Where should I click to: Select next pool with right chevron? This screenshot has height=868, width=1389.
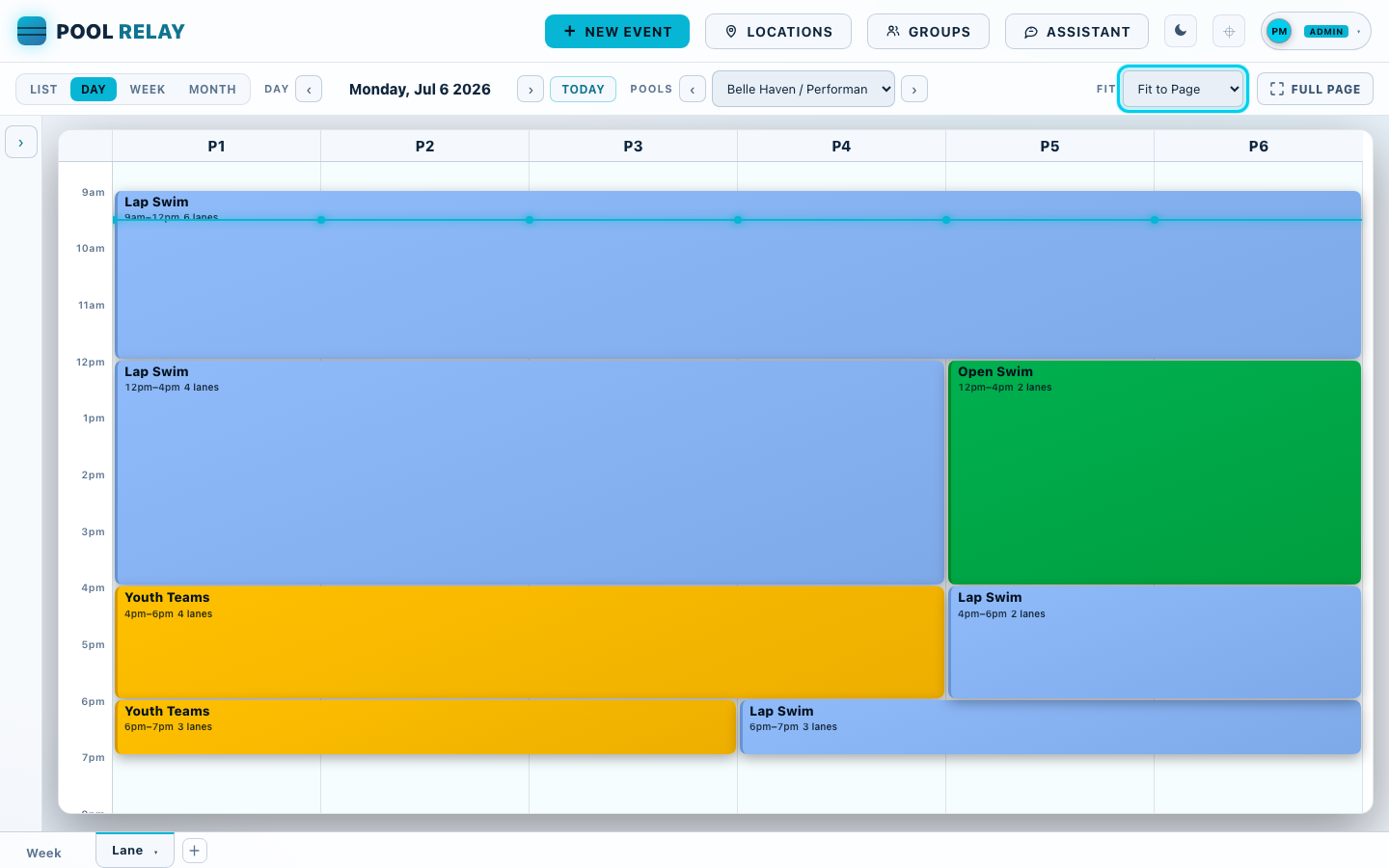914,89
